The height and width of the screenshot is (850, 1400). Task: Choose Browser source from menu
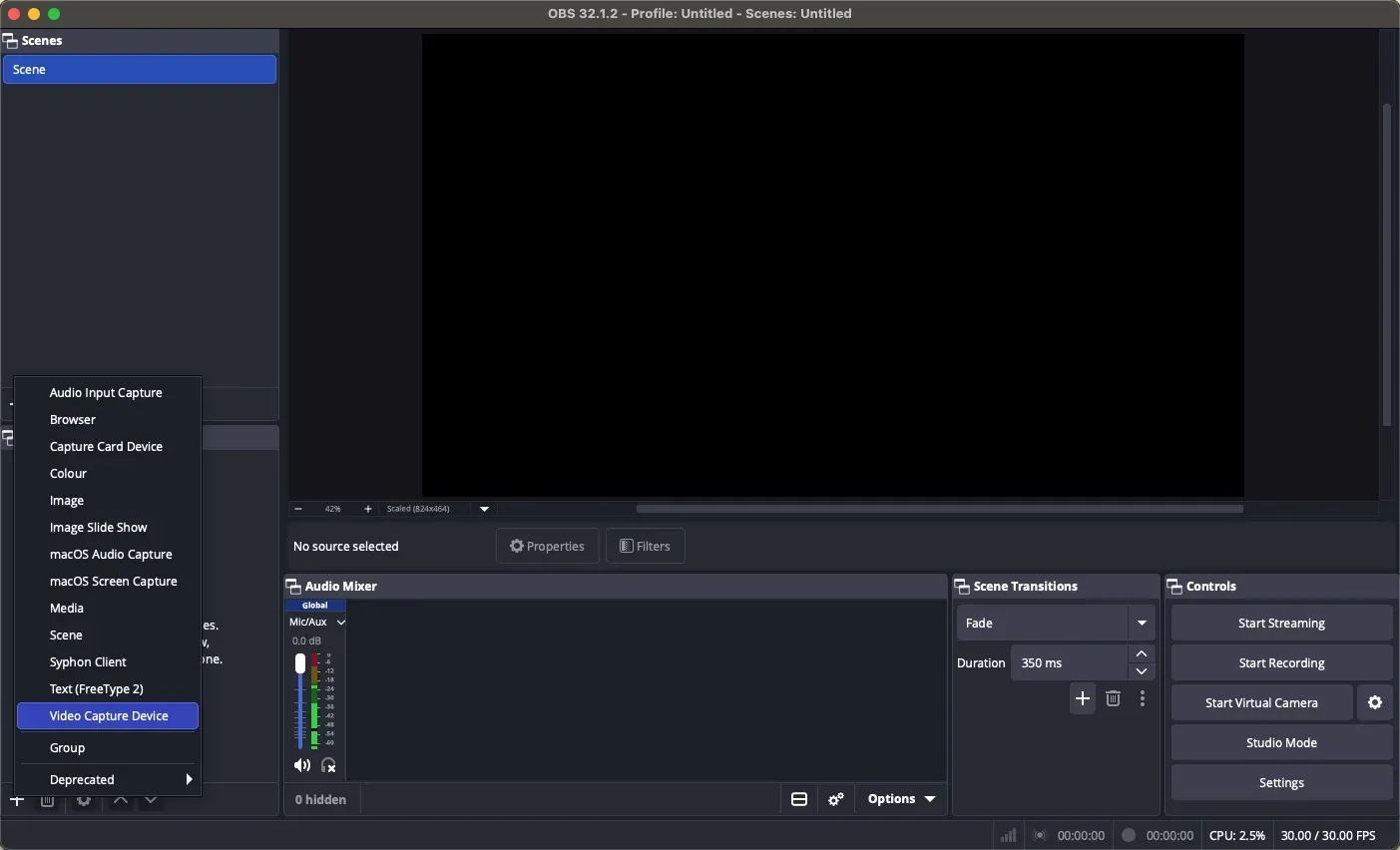pyautogui.click(x=108, y=420)
